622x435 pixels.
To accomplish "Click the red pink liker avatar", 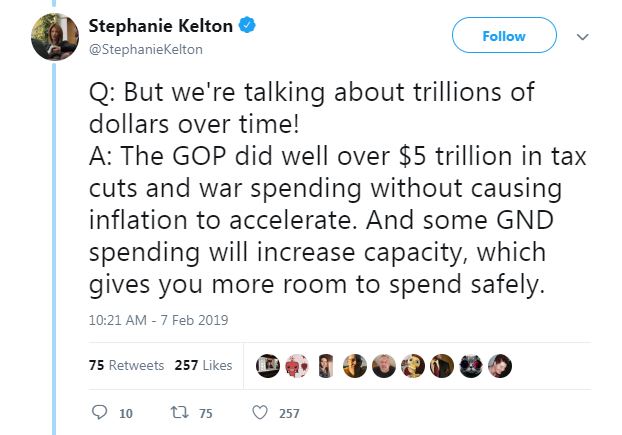I will coord(297,366).
